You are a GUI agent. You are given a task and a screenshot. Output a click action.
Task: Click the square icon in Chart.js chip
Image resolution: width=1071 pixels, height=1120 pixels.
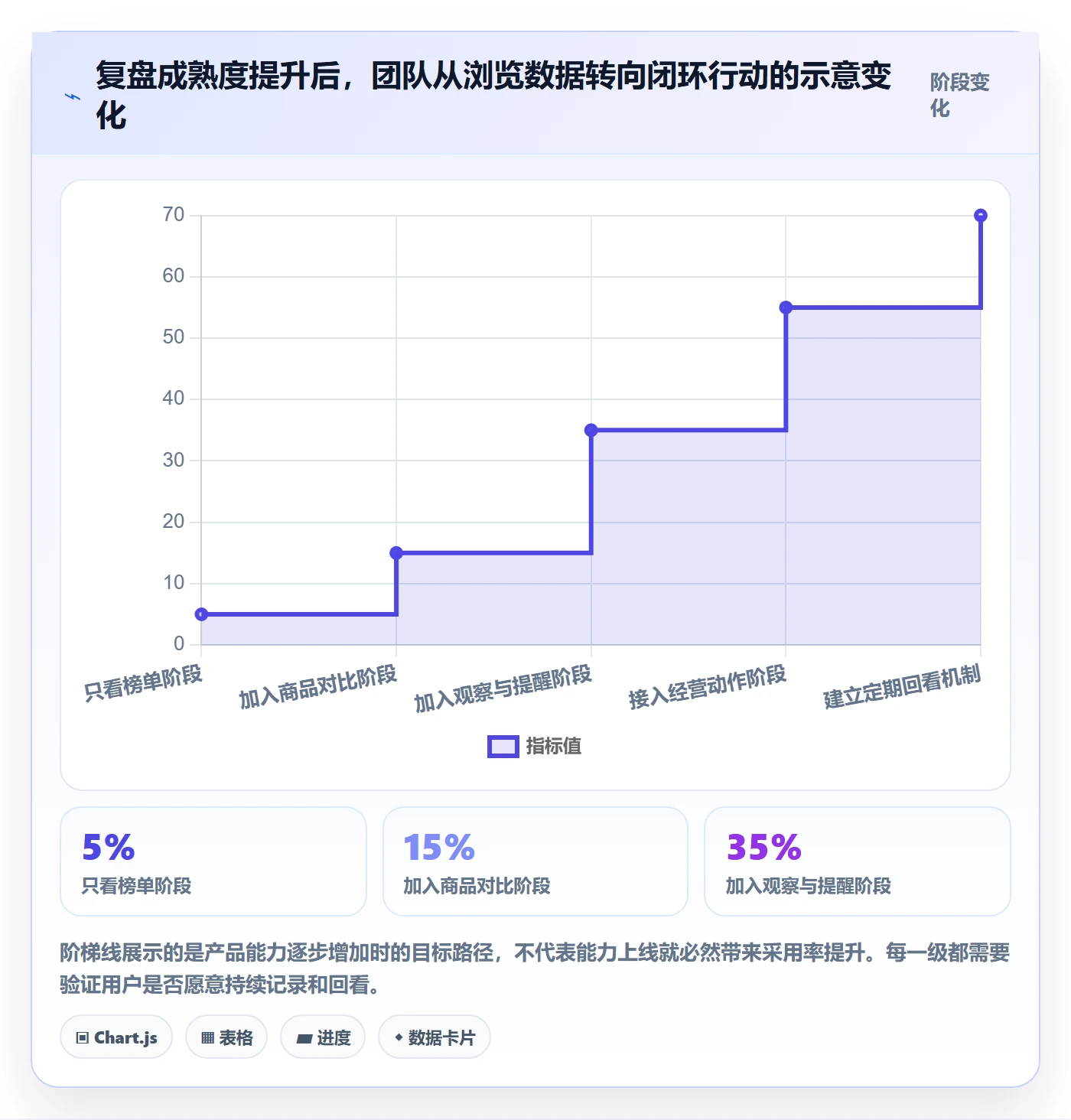coord(83,1038)
